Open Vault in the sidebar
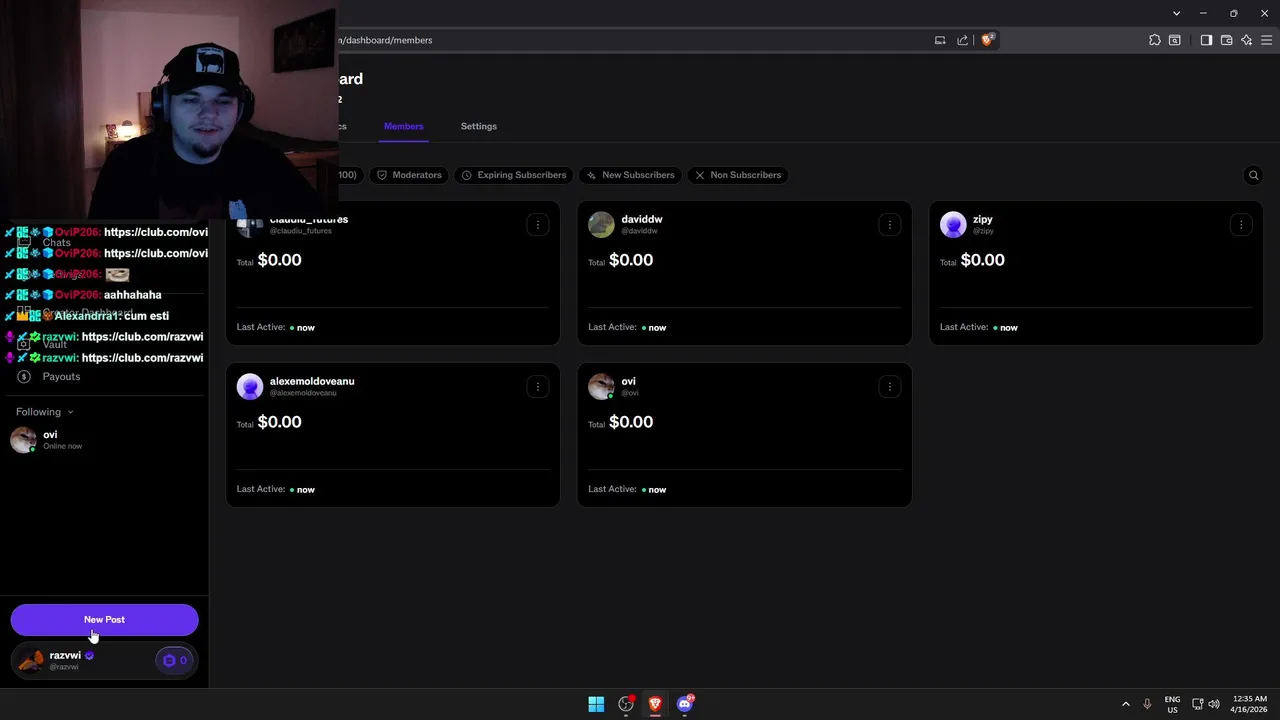 tap(55, 345)
